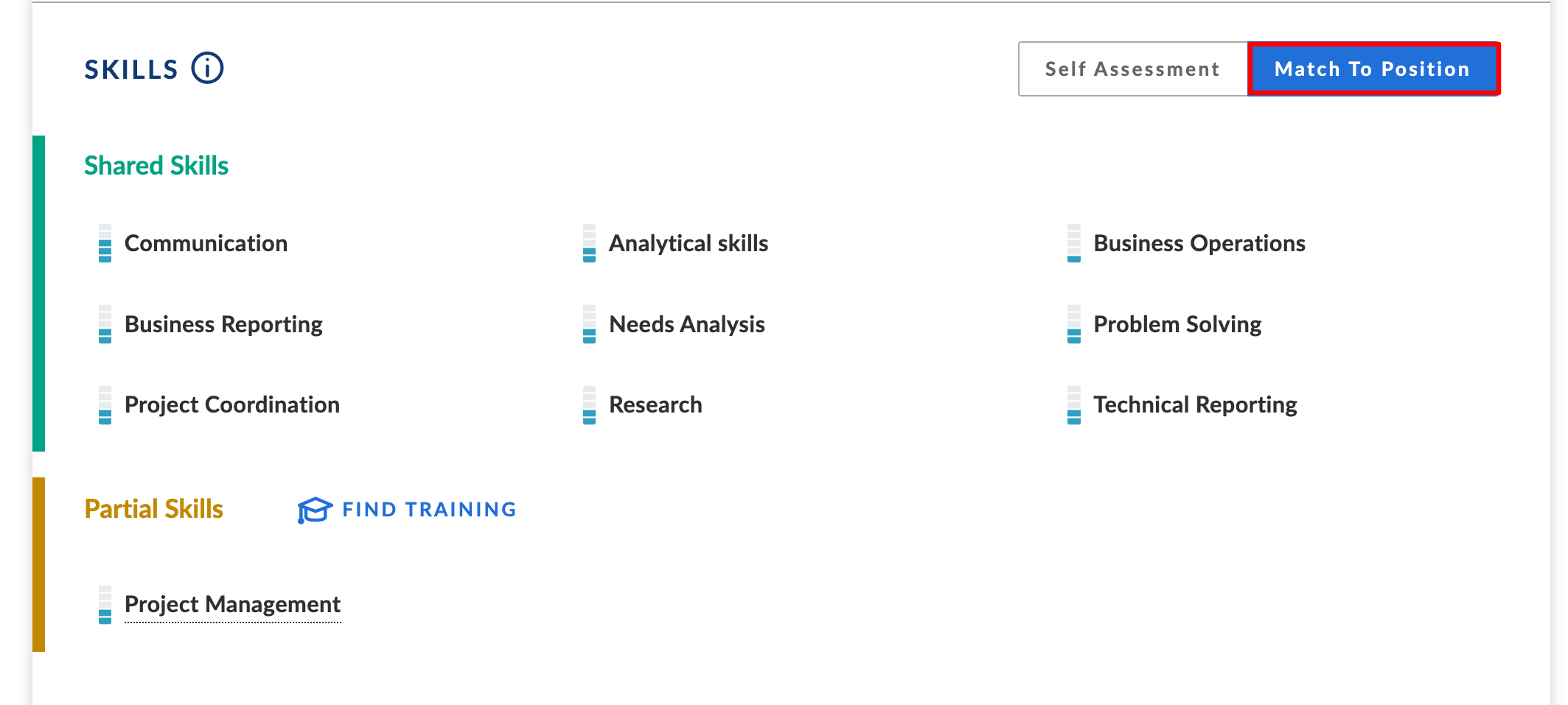Select the Match To Position toggle
Screen dimensions: 1568x705
click(x=1373, y=69)
